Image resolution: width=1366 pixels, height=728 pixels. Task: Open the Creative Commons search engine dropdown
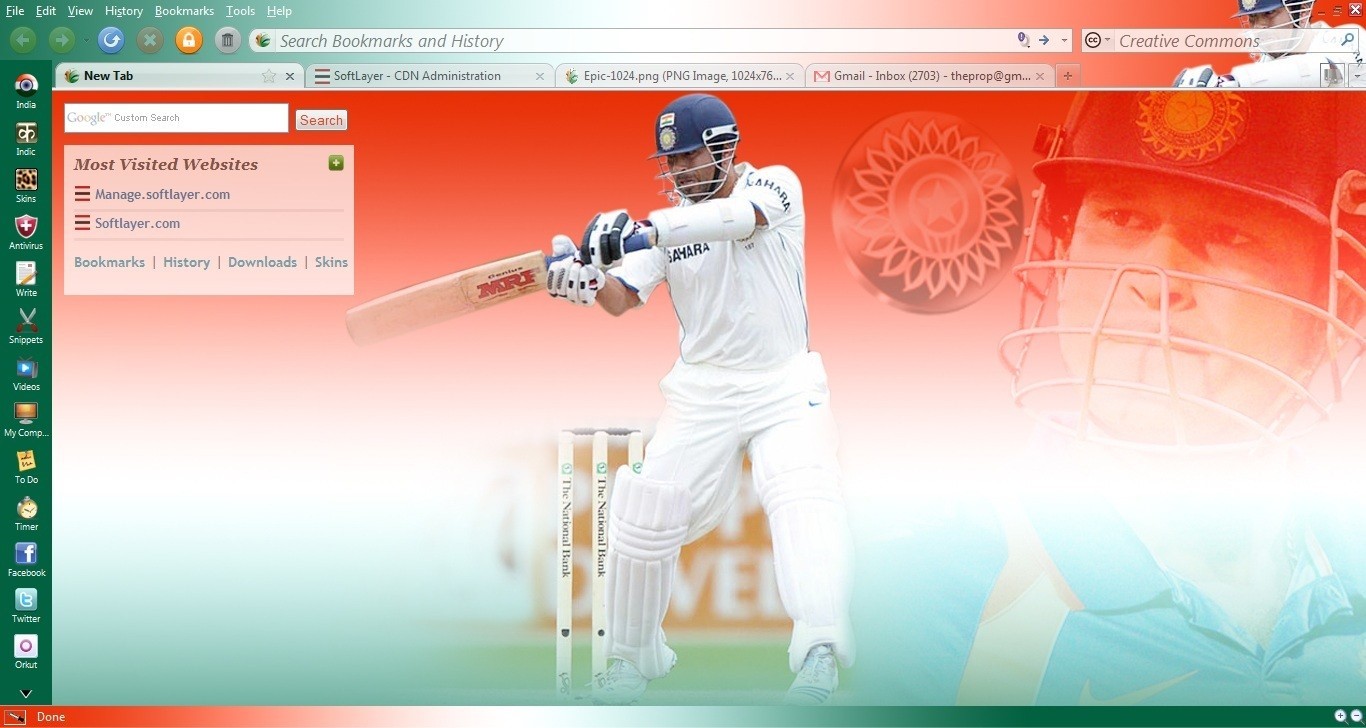coord(1097,41)
